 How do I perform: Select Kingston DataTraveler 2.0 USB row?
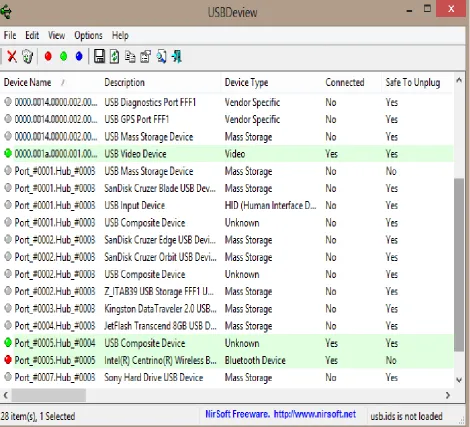click(x=227, y=309)
